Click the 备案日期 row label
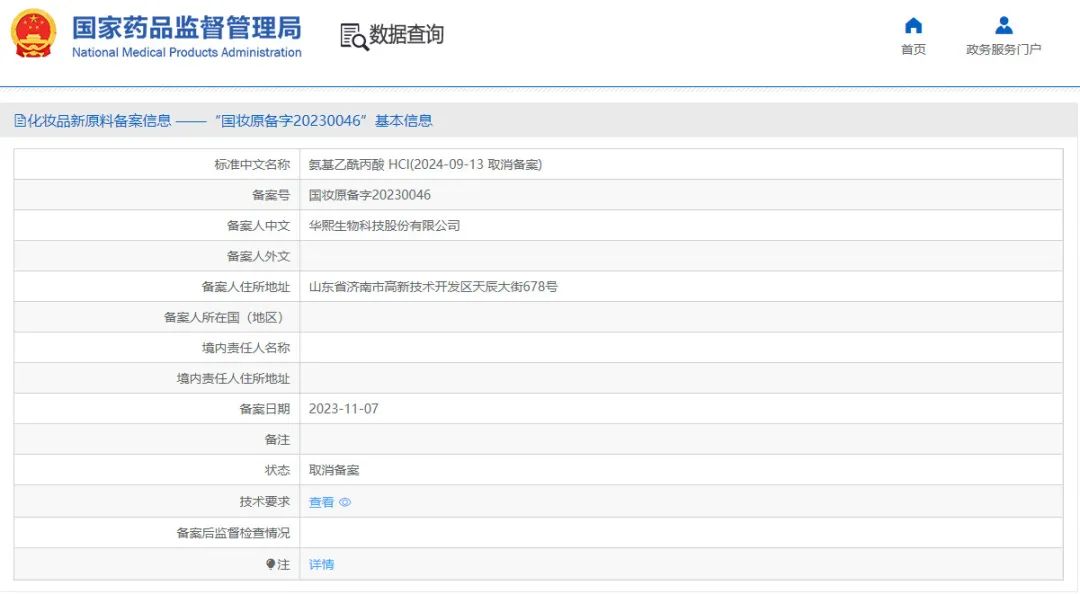 (264, 409)
